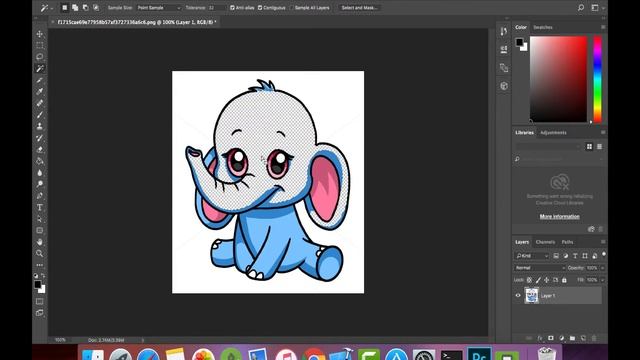The width and height of the screenshot is (640, 360).
Task: Toggle lock position icon
Action: click(x=547, y=280)
